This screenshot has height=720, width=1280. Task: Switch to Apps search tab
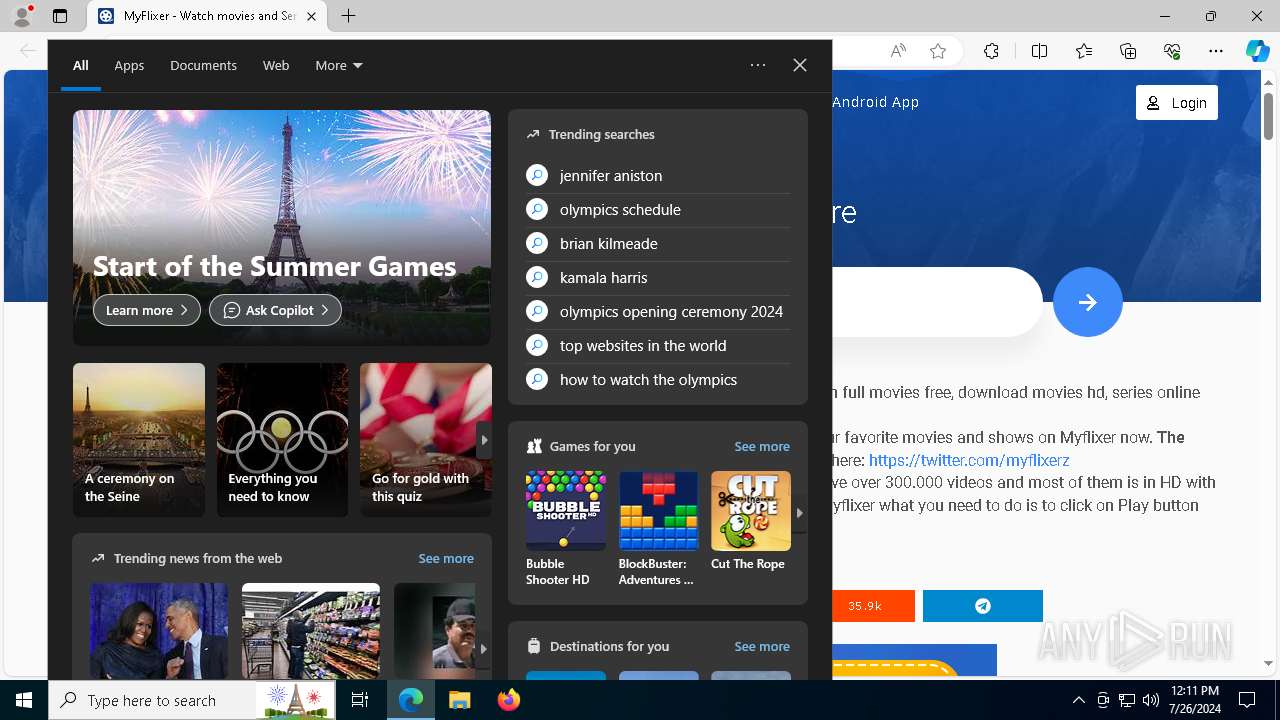pyautogui.click(x=129, y=65)
